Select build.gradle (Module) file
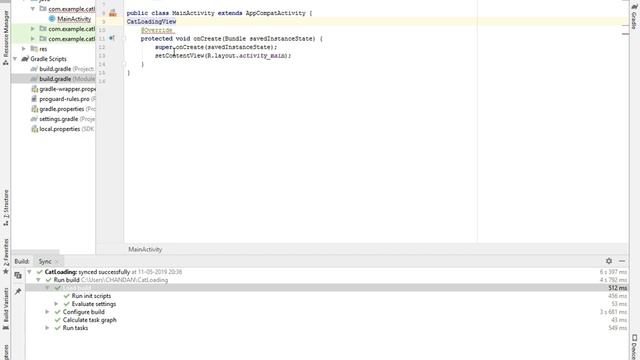The width and height of the screenshot is (640, 360). (x=67, y=79)
